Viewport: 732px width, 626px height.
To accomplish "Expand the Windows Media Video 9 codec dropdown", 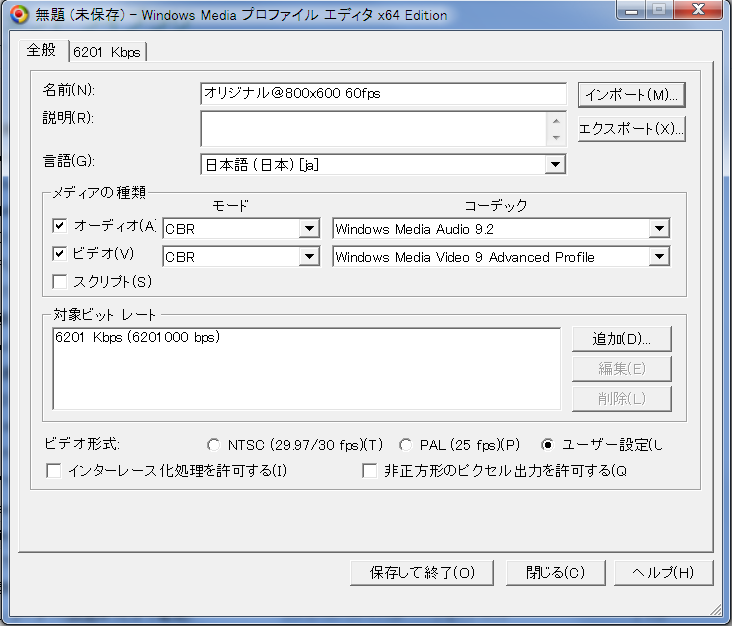I will [500, 257].
